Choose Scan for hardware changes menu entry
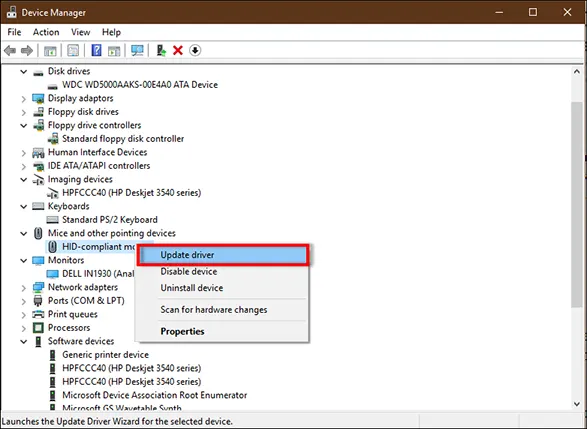The width and height of the screenshot is (587, 429). click(223, 310)
